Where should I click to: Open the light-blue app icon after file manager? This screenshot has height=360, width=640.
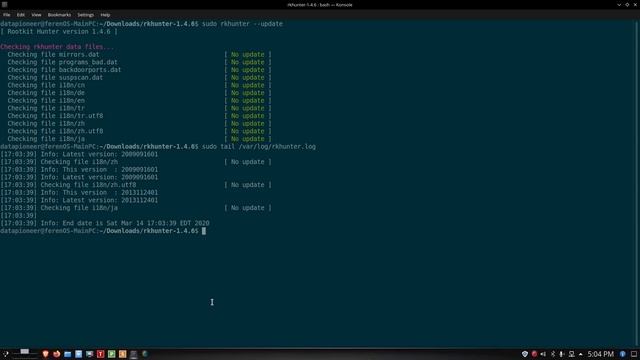pyautogui.click(x=78, y=354)
